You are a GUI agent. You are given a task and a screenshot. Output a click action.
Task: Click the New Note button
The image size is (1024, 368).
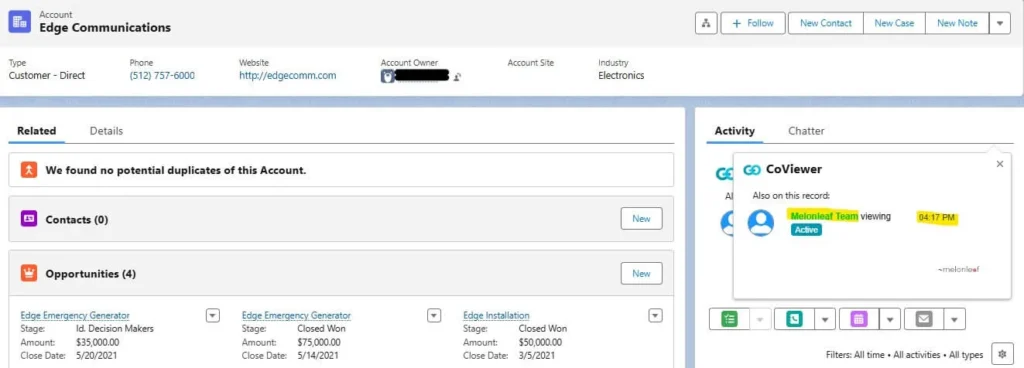pyautogui.click(x=957, y=23)
